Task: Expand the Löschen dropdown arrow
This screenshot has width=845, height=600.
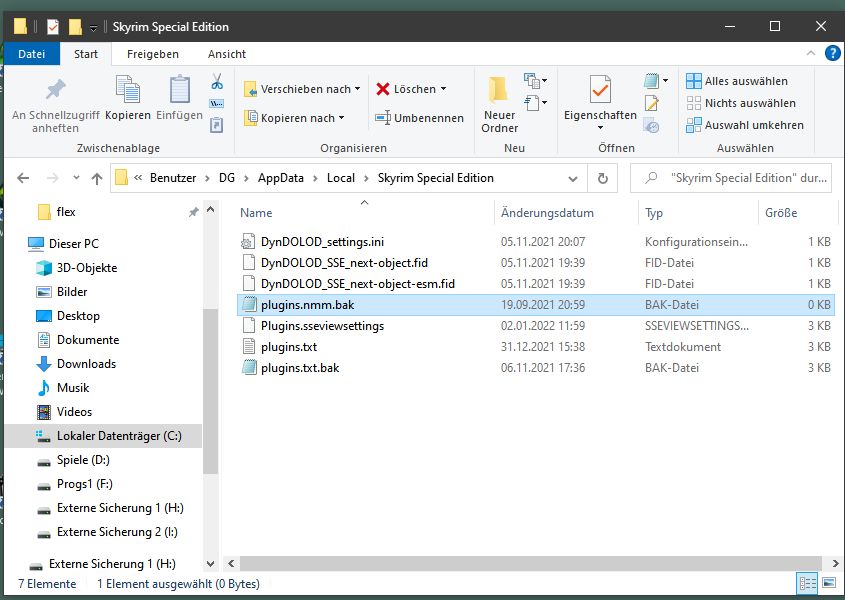Action: coord(443,89)
